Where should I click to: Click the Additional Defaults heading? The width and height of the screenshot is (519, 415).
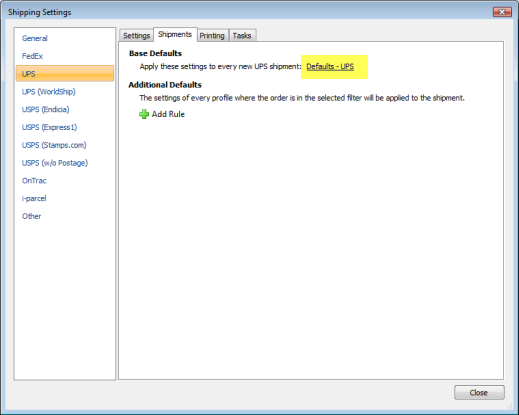(x=165, y=85)
